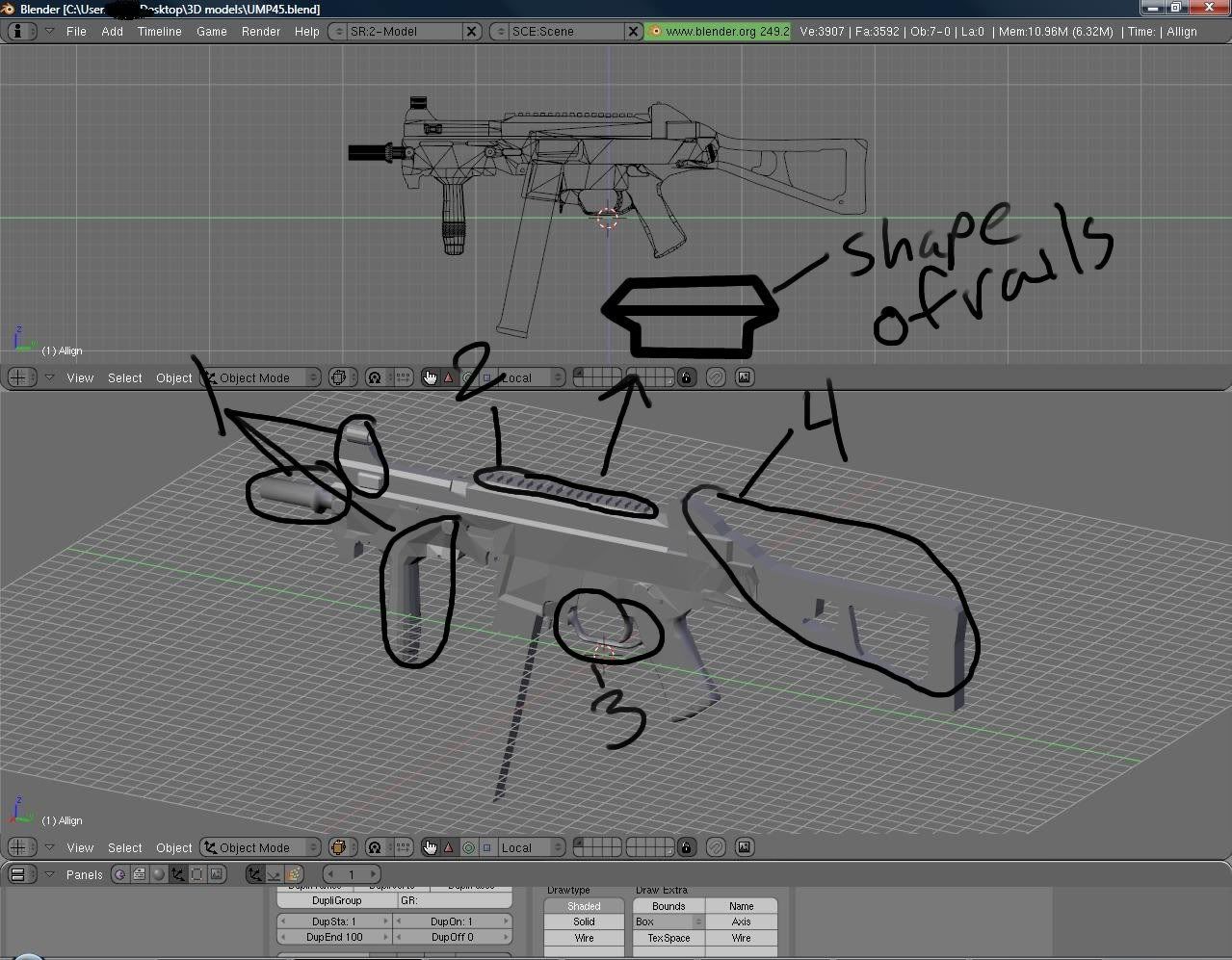The image size is (1232, 960).
Task: Collapse the buttons window header triangle
Action: click(x=49, y=874)
